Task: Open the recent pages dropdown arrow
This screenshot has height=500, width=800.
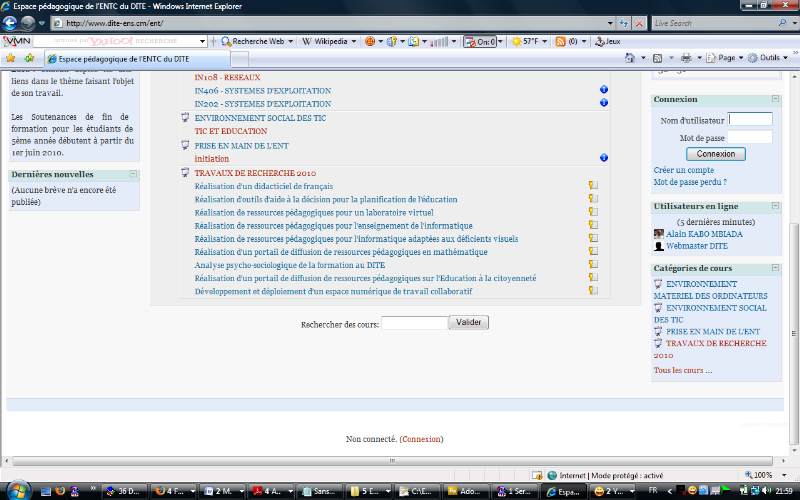Action: point(42,23)
